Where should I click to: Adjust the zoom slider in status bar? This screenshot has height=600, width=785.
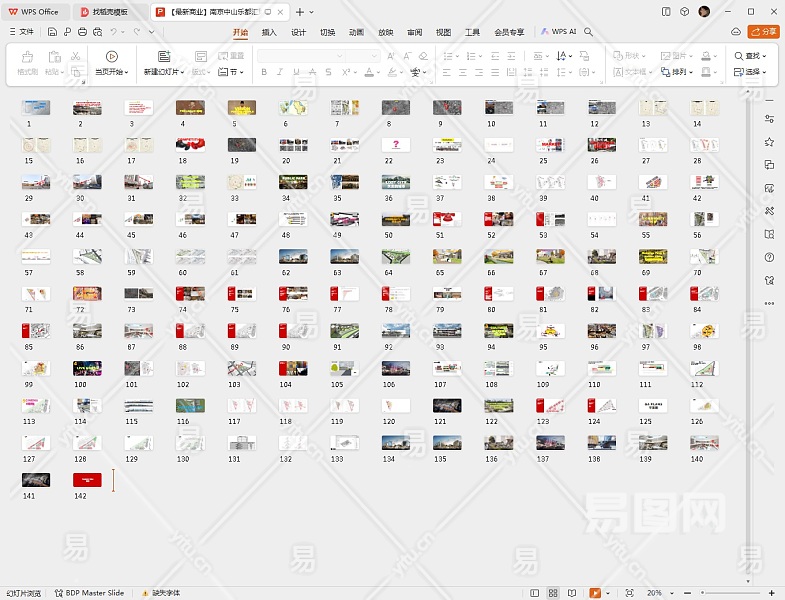[x=730, y=593]
